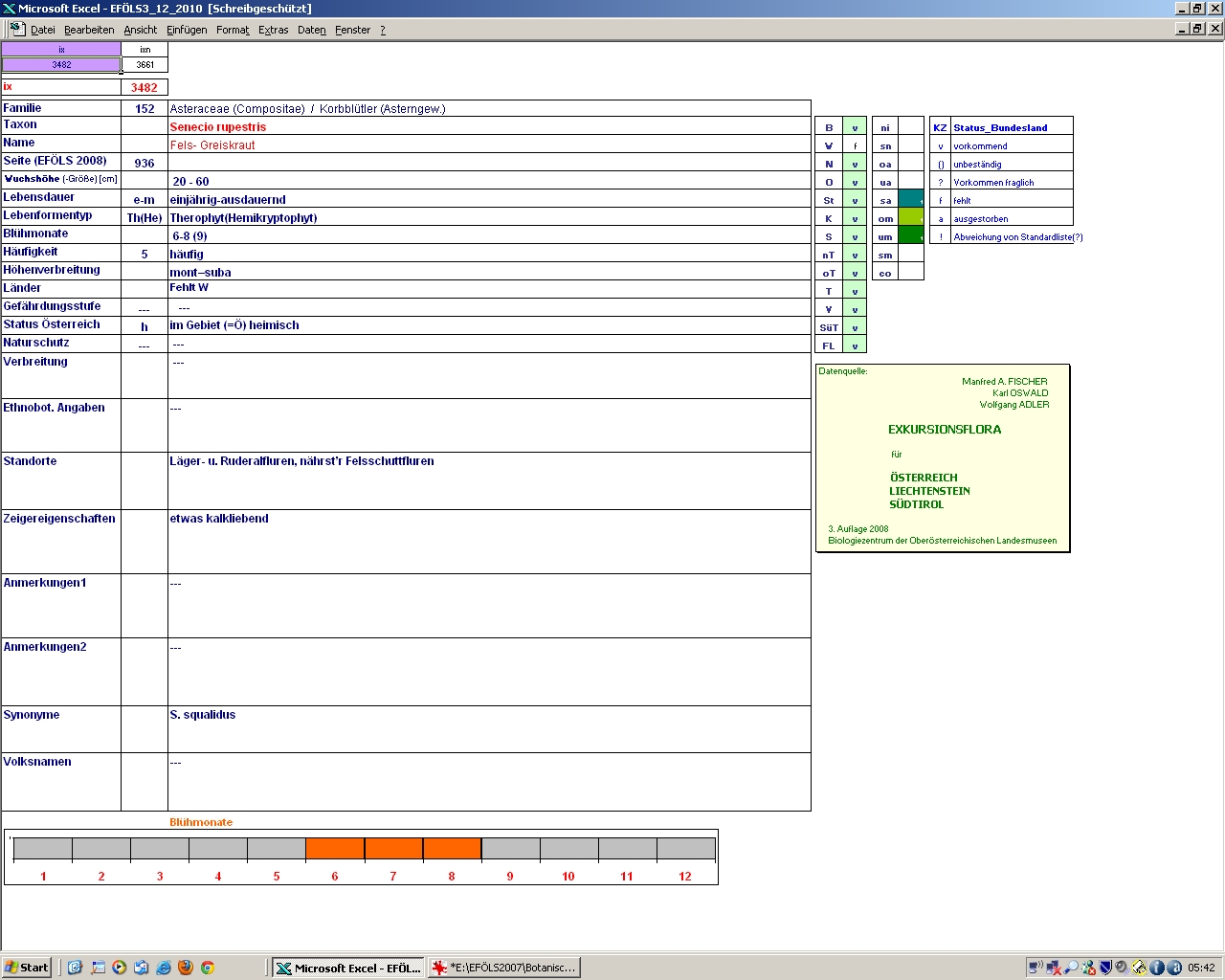Image resolution: width=1225 pixels, height=980 pixels.
Task: Open the Daten menu
Action: [x=312, y=30]
